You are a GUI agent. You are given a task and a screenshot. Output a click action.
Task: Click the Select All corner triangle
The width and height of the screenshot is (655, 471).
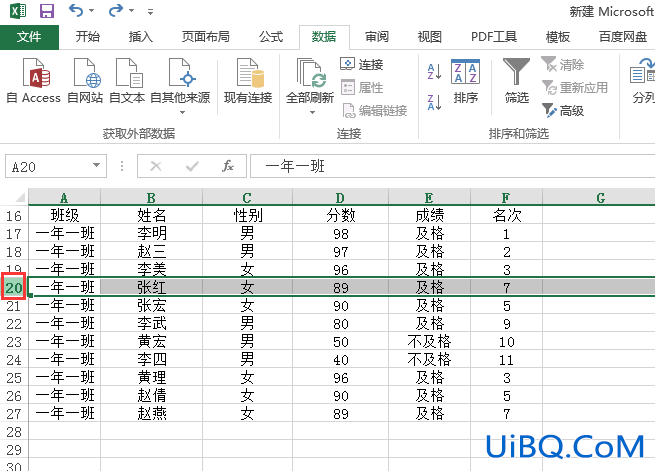(19, 198)
